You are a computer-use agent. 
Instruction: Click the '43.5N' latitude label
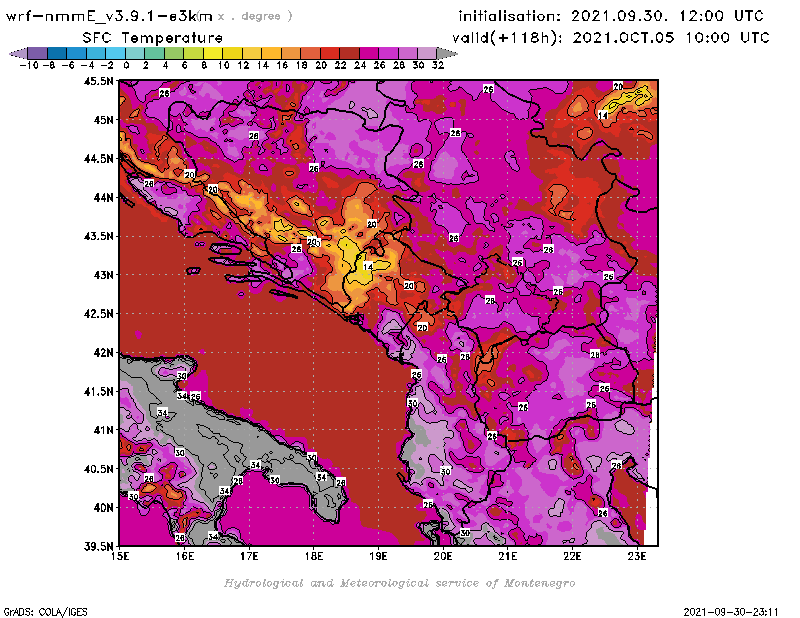tap(99, 236)
